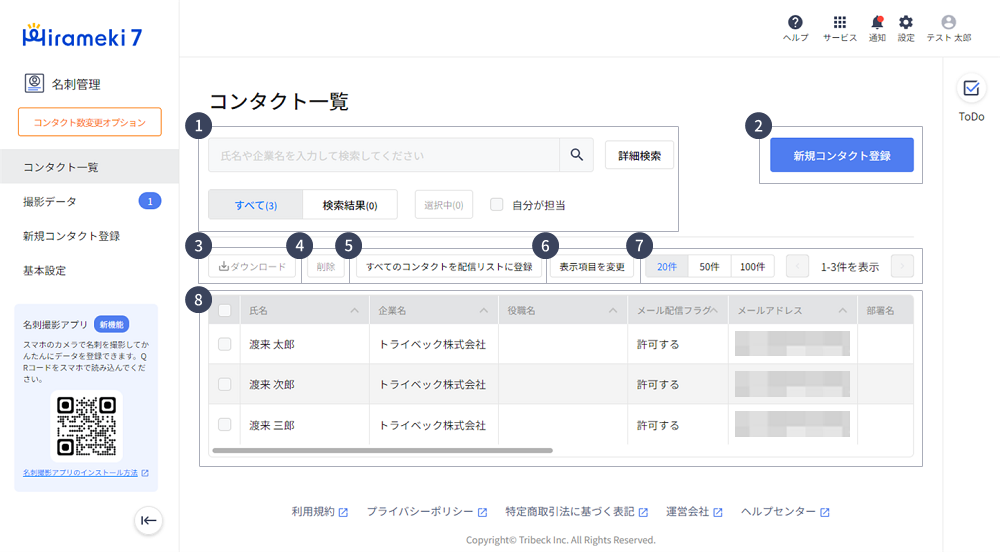
Task: Check the row for 渡来 太郎
Action: (224, 344)
